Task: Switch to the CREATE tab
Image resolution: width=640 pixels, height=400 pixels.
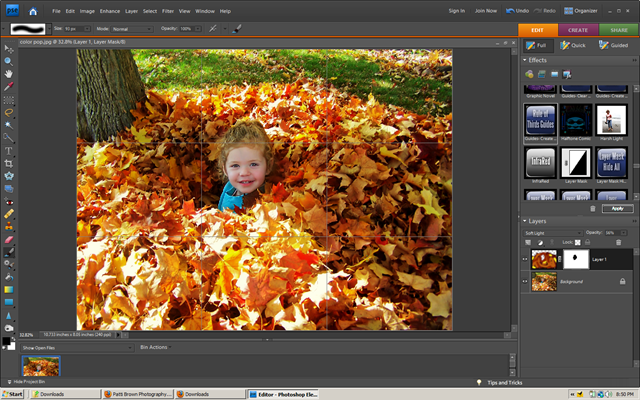Action: 578,30
